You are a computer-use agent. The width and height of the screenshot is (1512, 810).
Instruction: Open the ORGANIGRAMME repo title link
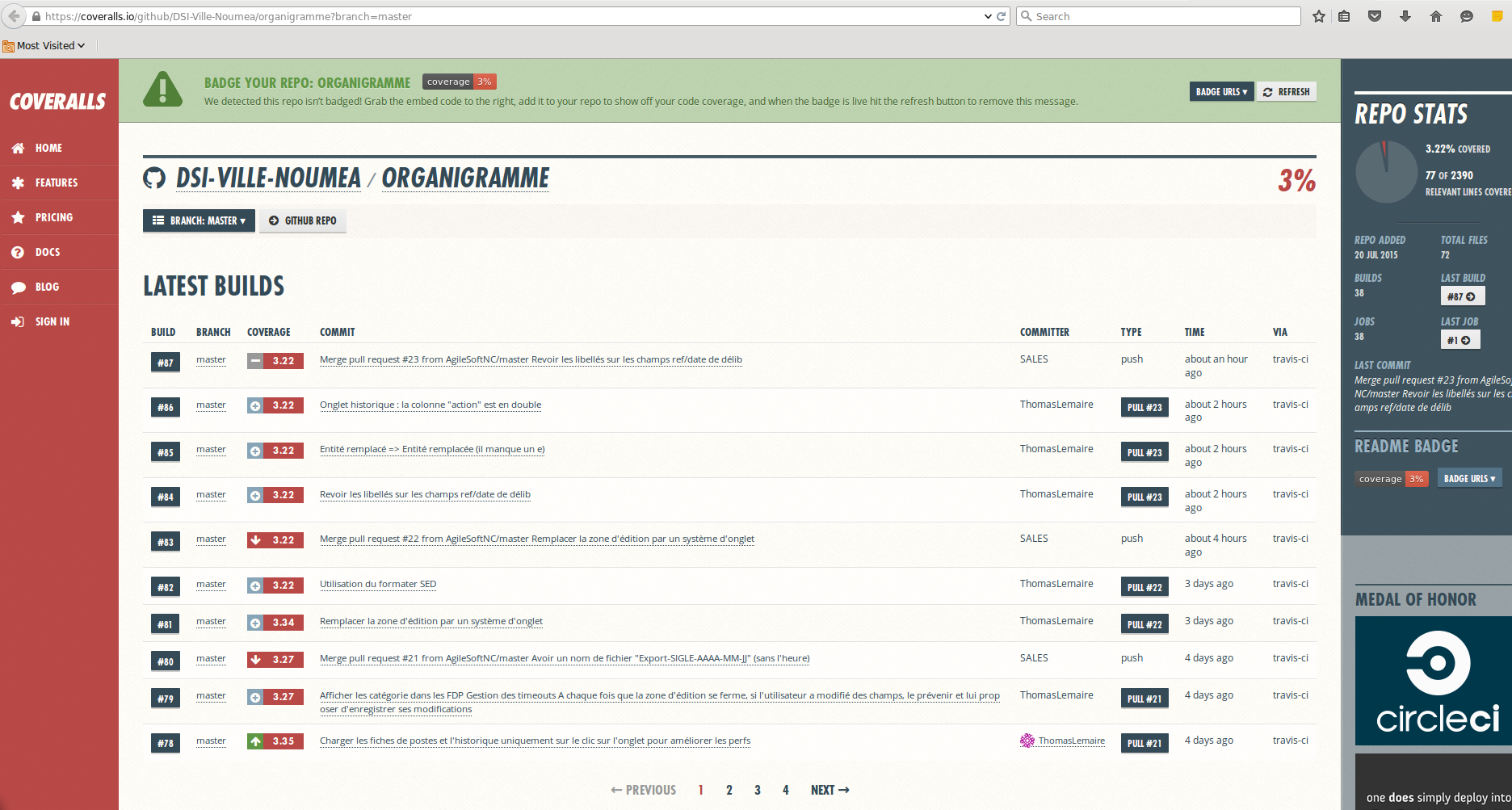pyautogui.click(x=465, y=178)
